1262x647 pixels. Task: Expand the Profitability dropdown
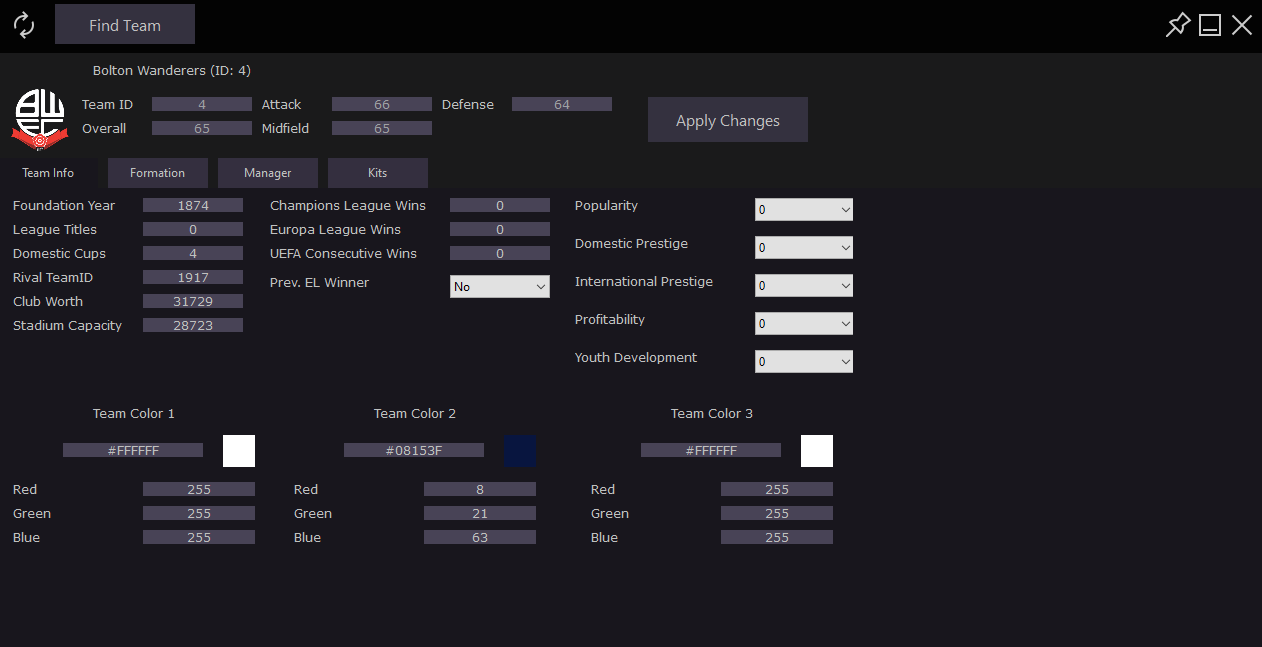(804, 324)
